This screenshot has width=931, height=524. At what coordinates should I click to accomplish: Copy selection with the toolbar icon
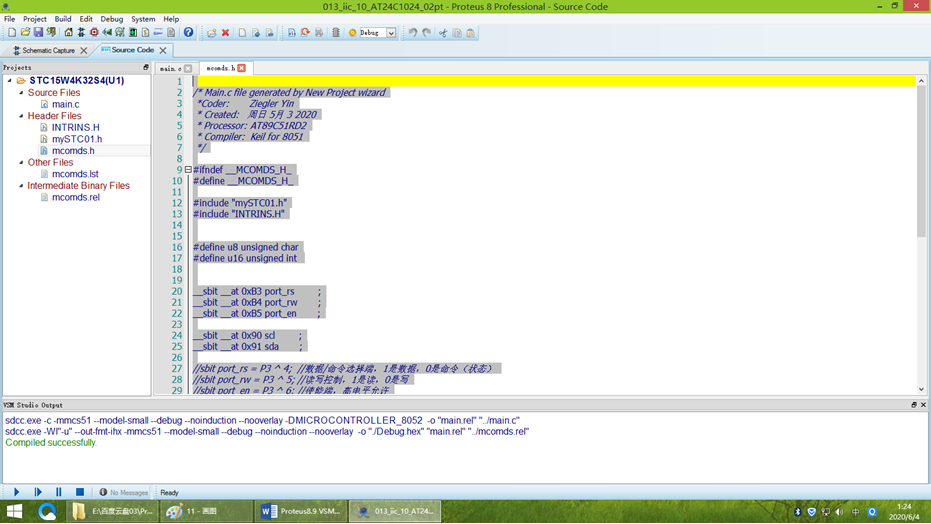pyautogui.click(x=457, y=33)
